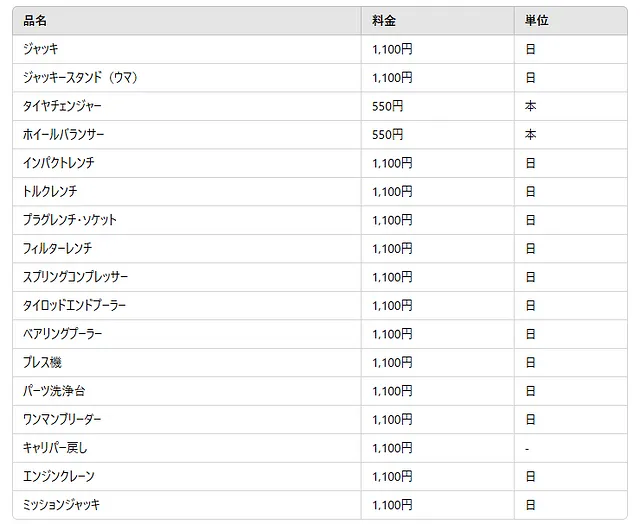
Task: Click the 品名 column header
Action: point(35,20)
